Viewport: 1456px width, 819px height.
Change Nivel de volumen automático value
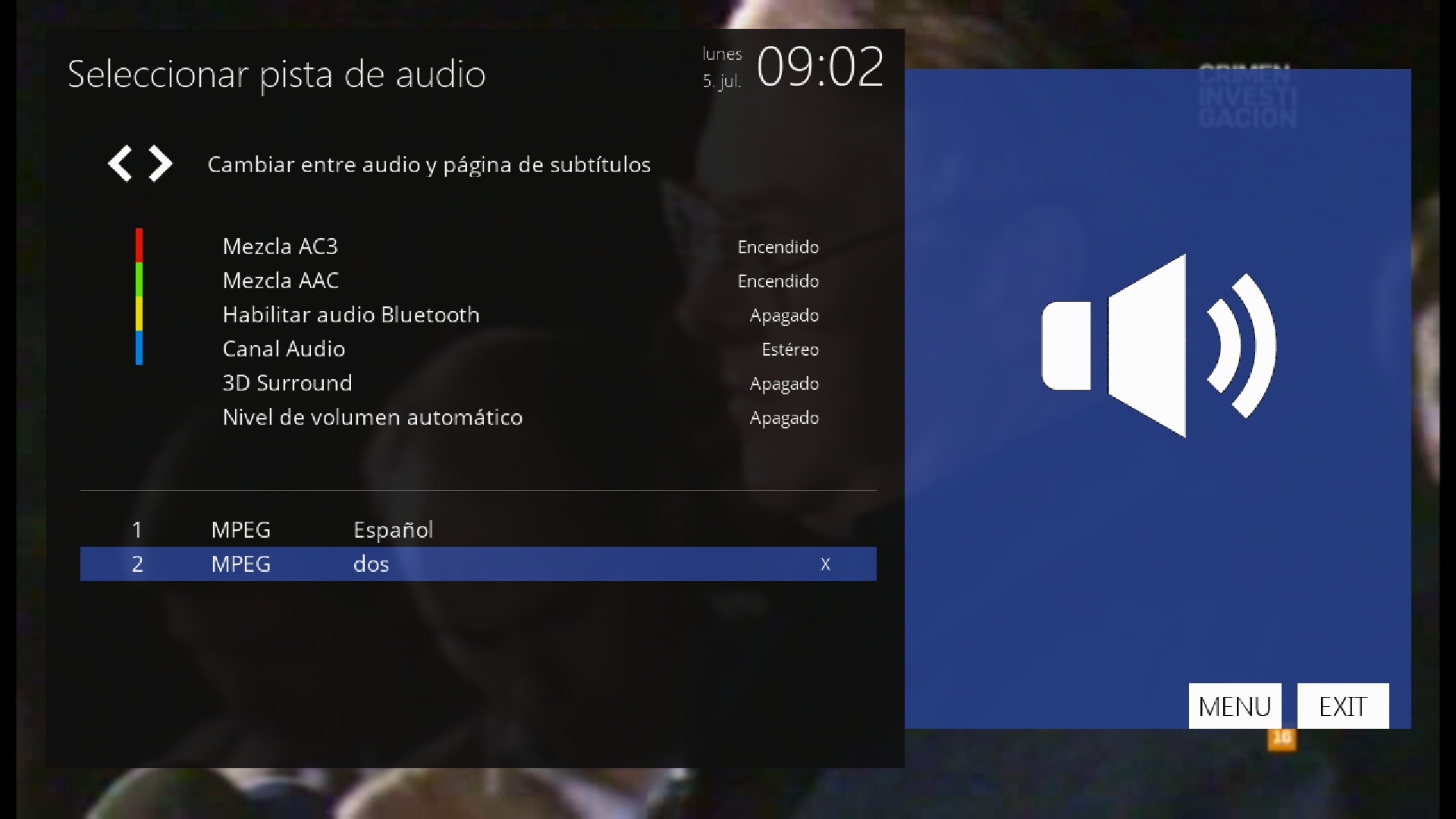(783, 418)
